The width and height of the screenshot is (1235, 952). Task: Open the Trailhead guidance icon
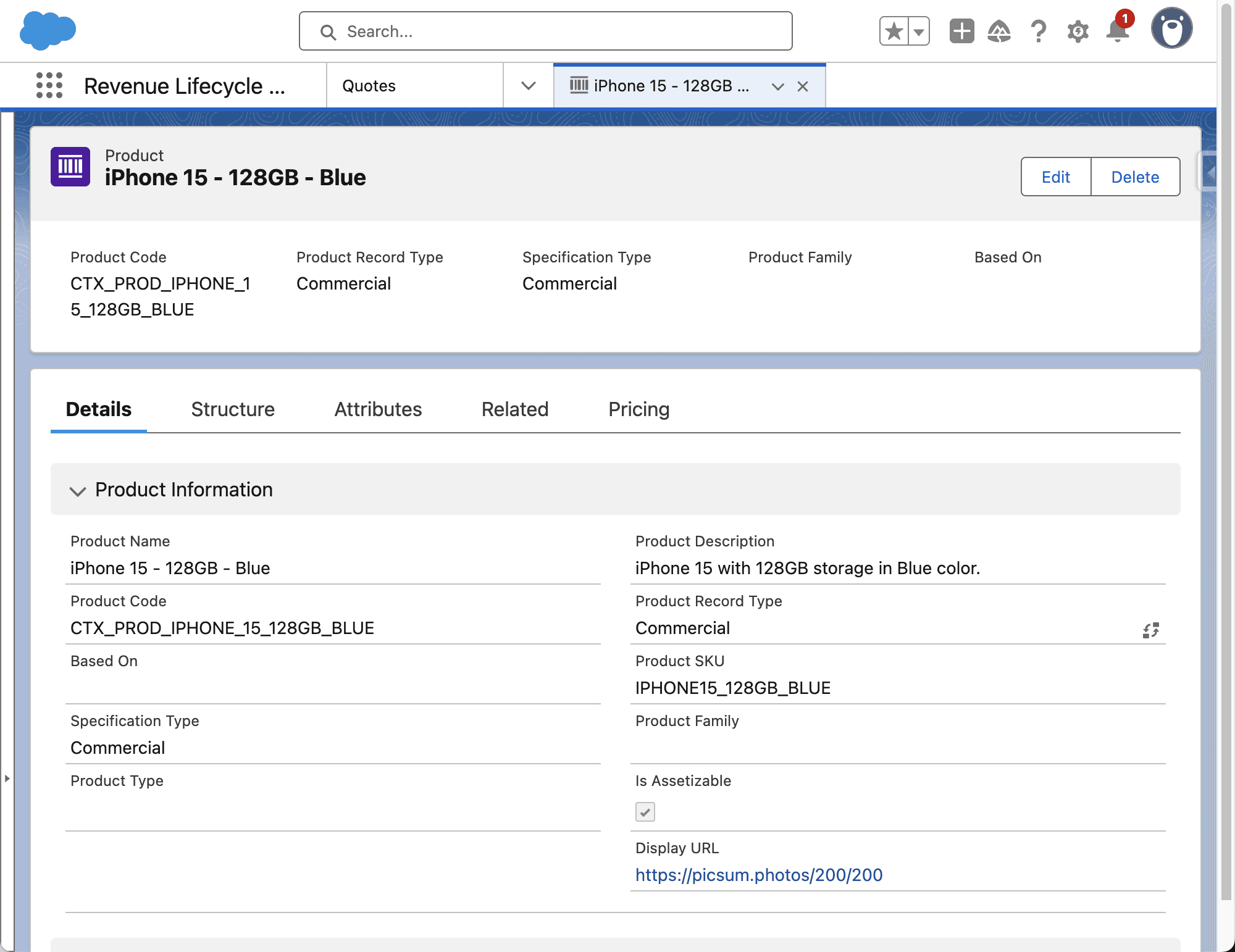point(999,31)
